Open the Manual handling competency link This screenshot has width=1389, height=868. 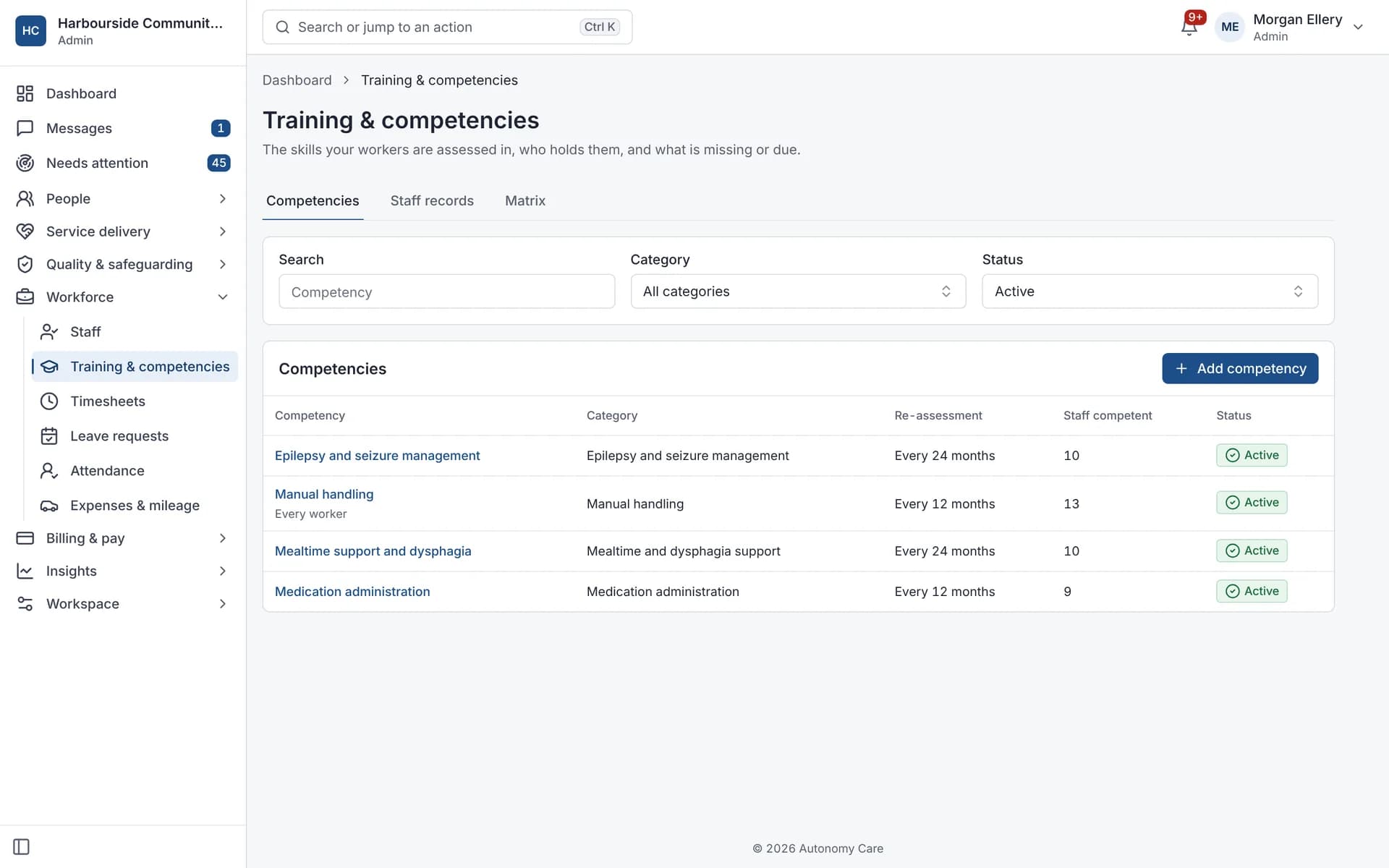tap(324, 494)
